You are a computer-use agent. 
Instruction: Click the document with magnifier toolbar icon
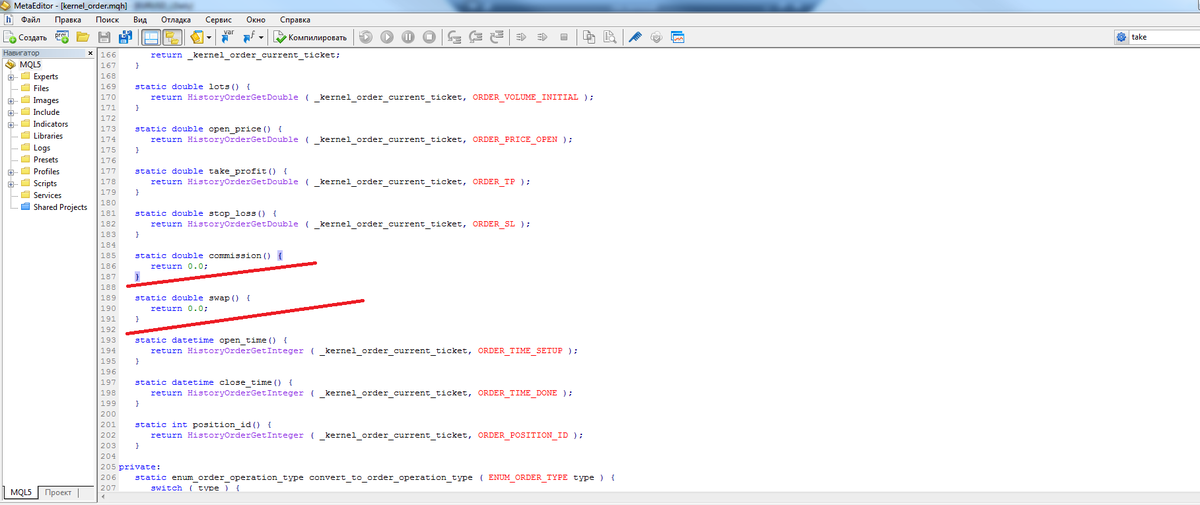coord(608,37)
